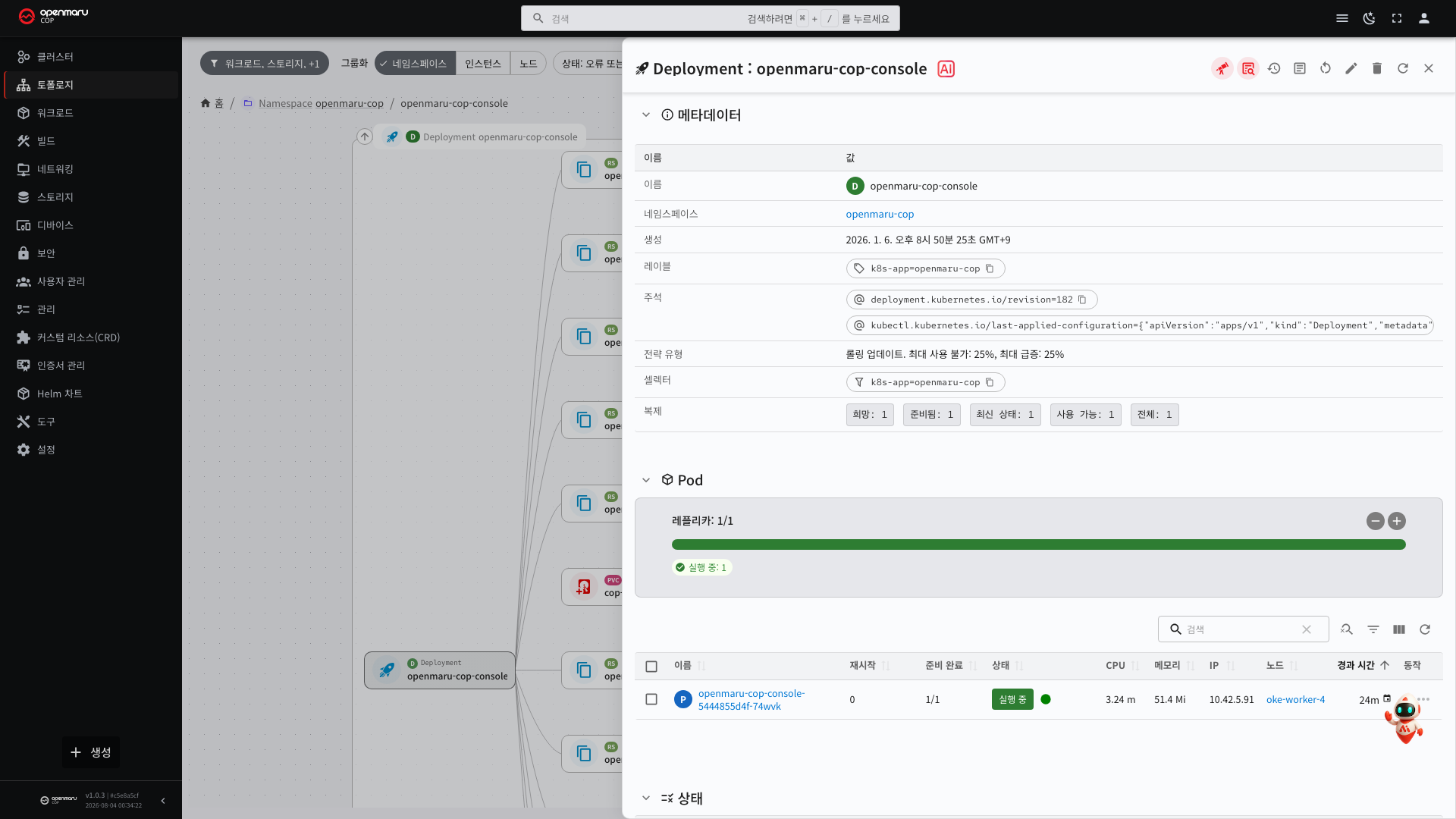This screenshot has width=1456, height=819.
Task: Reset search filter icon in Pod table
Action: tap(1347, 629)
